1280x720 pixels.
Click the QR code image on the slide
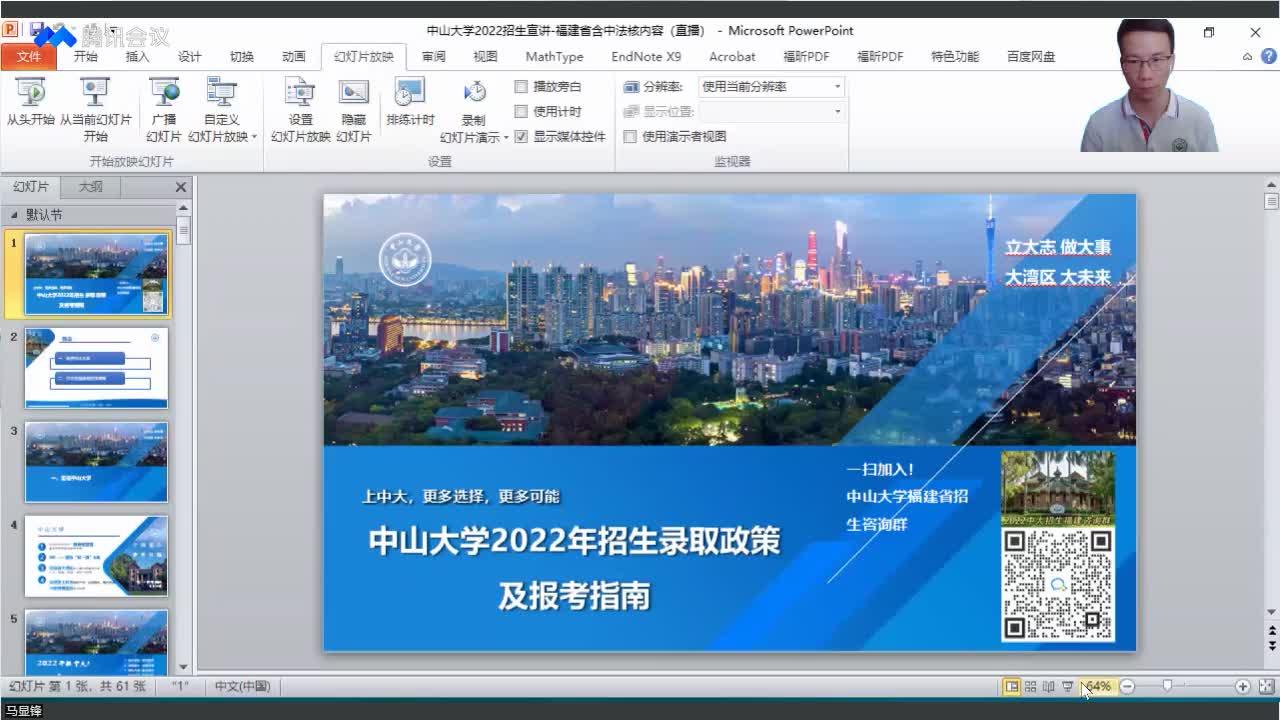[1057, 584]
